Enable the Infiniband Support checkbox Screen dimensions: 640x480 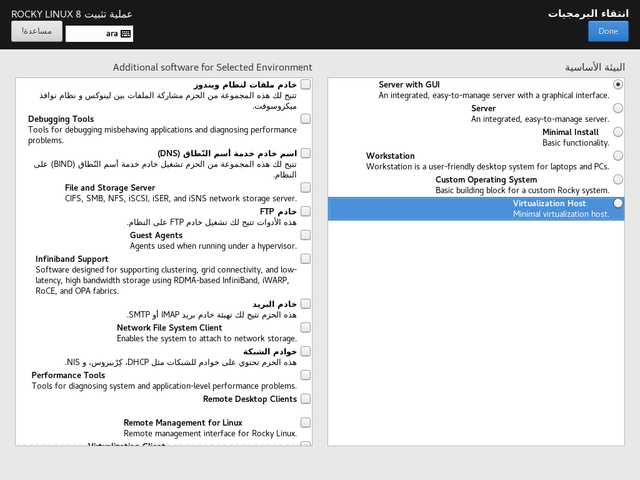305,259
